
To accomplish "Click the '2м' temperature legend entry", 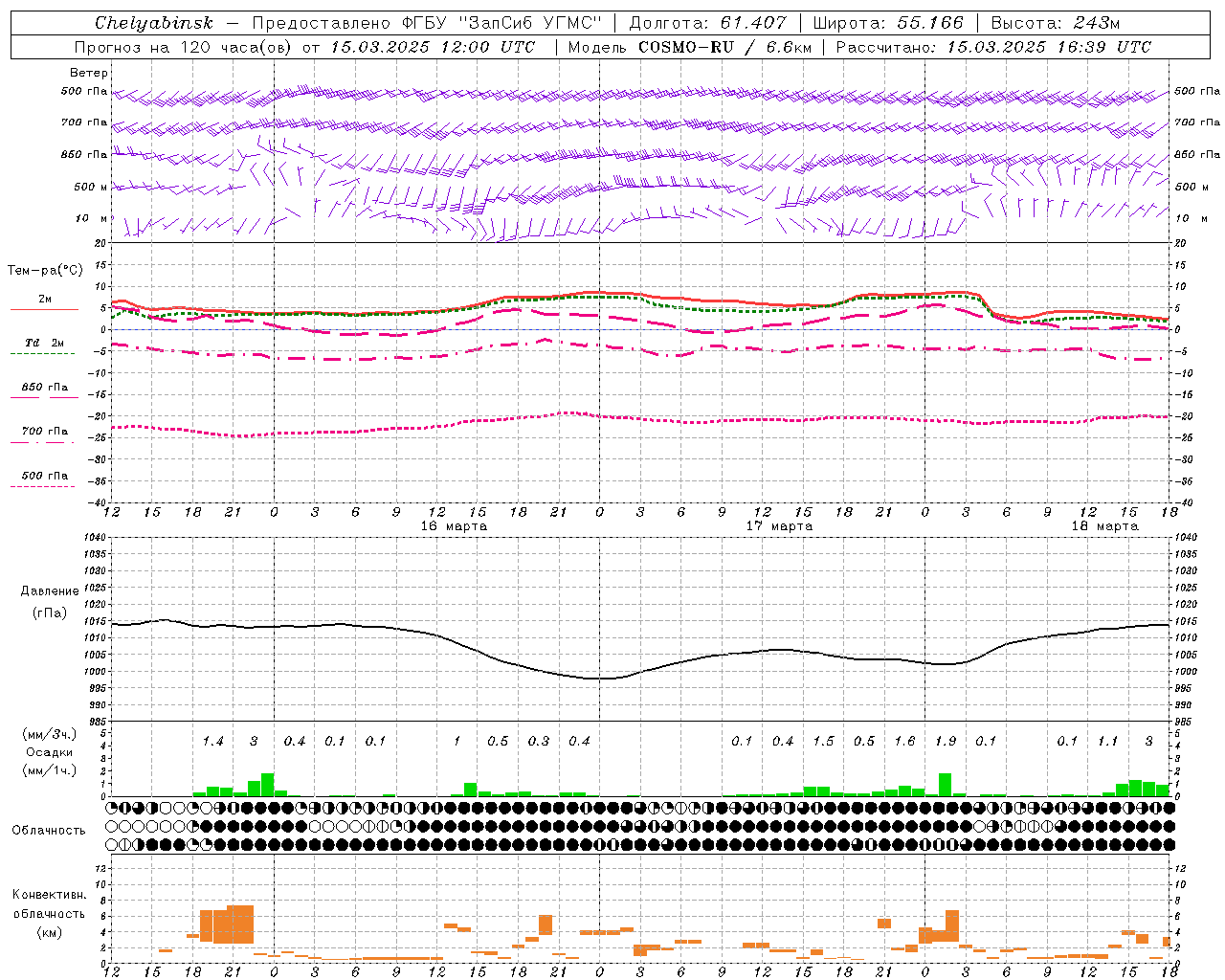I will coord(45,300).
